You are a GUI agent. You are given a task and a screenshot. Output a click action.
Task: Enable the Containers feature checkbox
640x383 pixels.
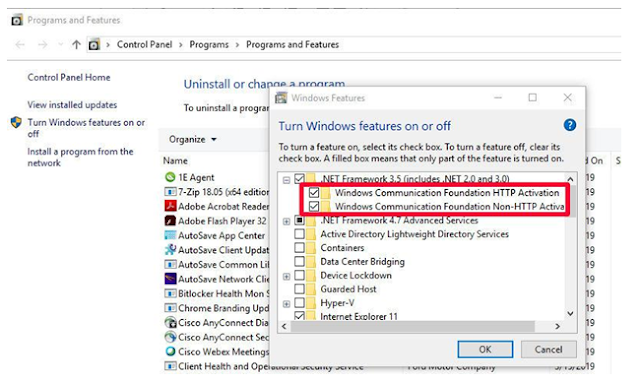tap(299, 247)
